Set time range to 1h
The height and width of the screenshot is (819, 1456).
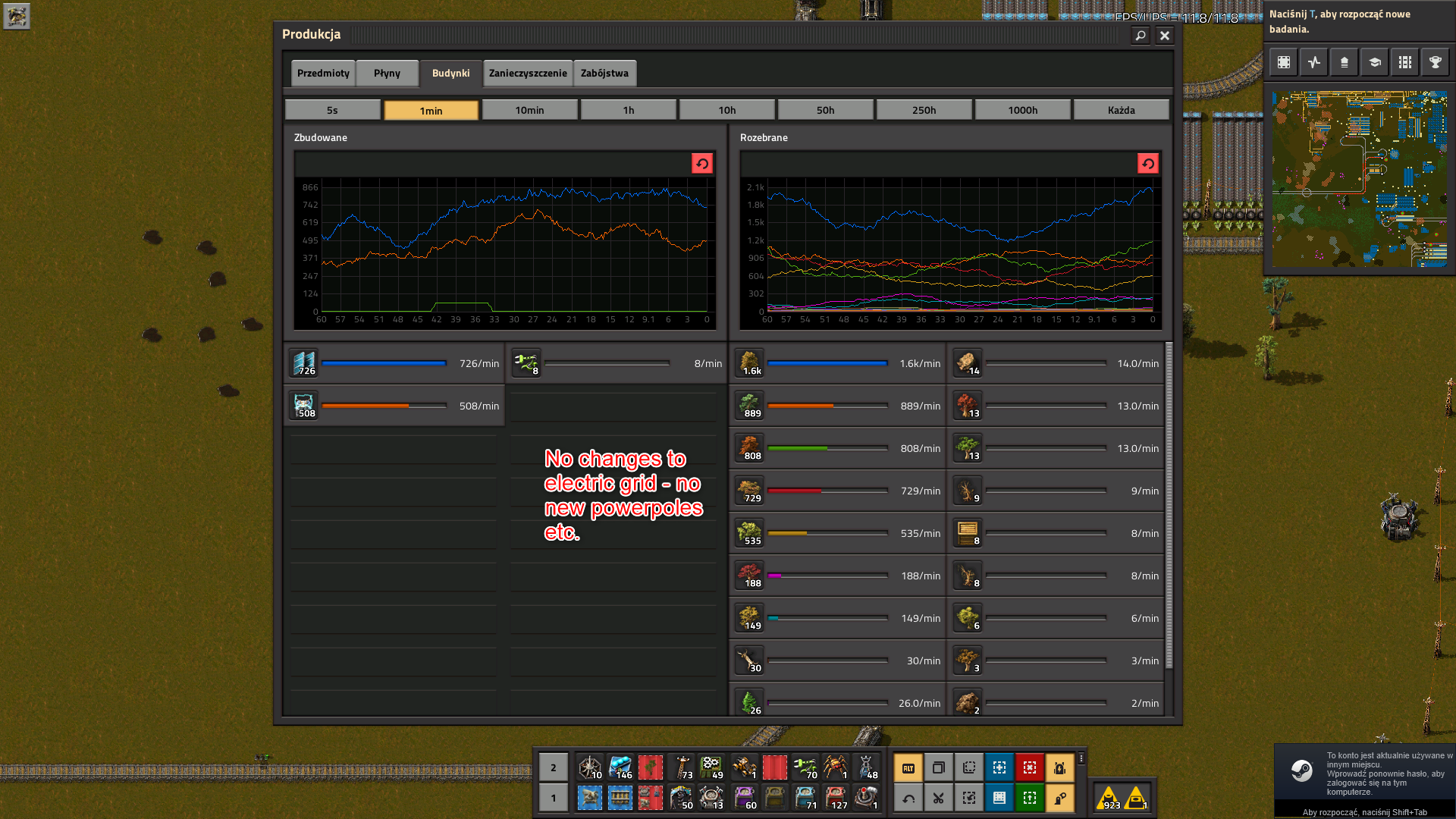[x=629, y=110]
